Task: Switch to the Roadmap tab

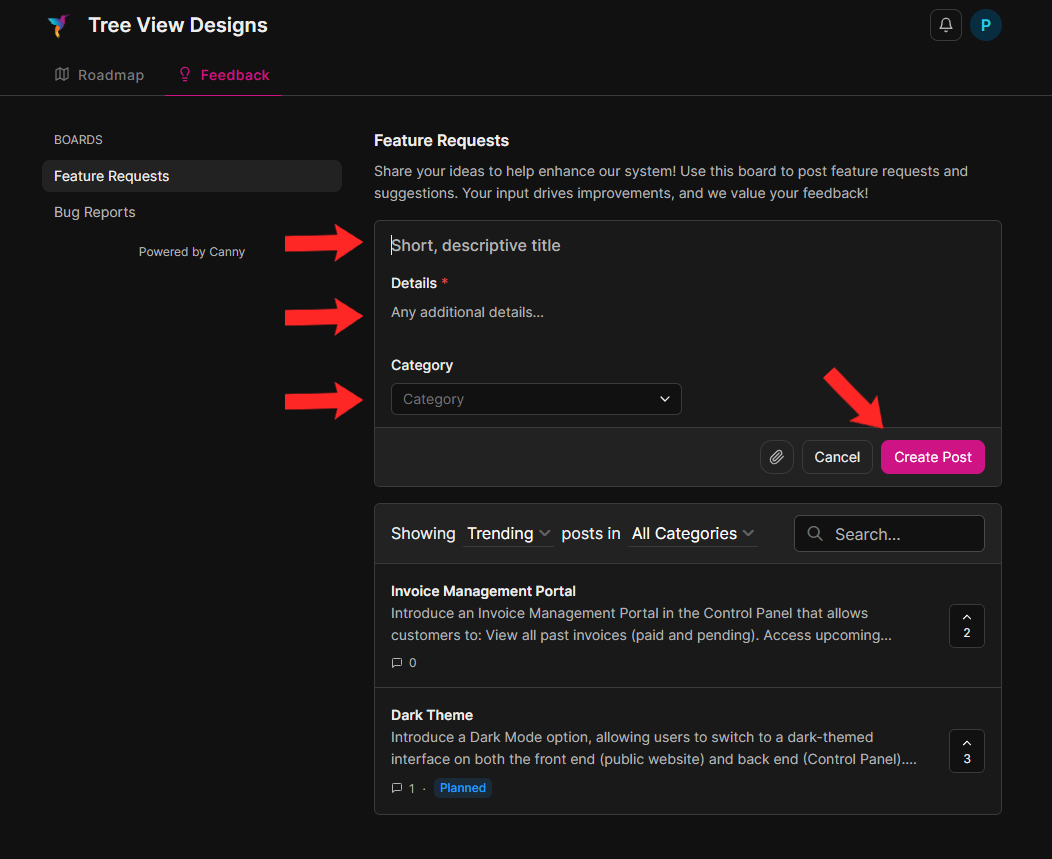Action: click(99, 74)
